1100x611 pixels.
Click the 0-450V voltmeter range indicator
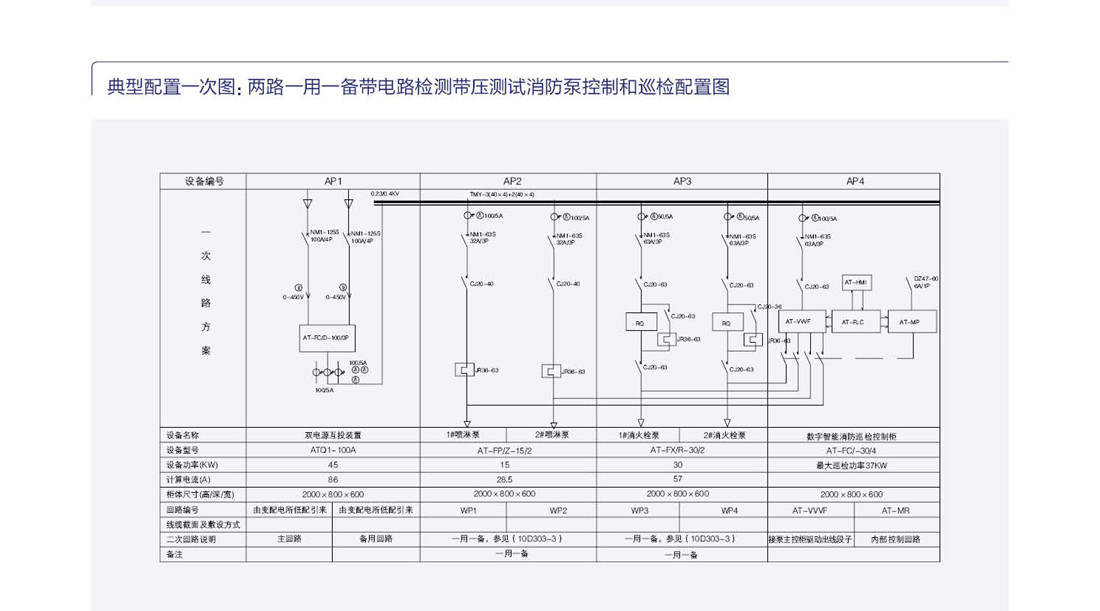293,296
